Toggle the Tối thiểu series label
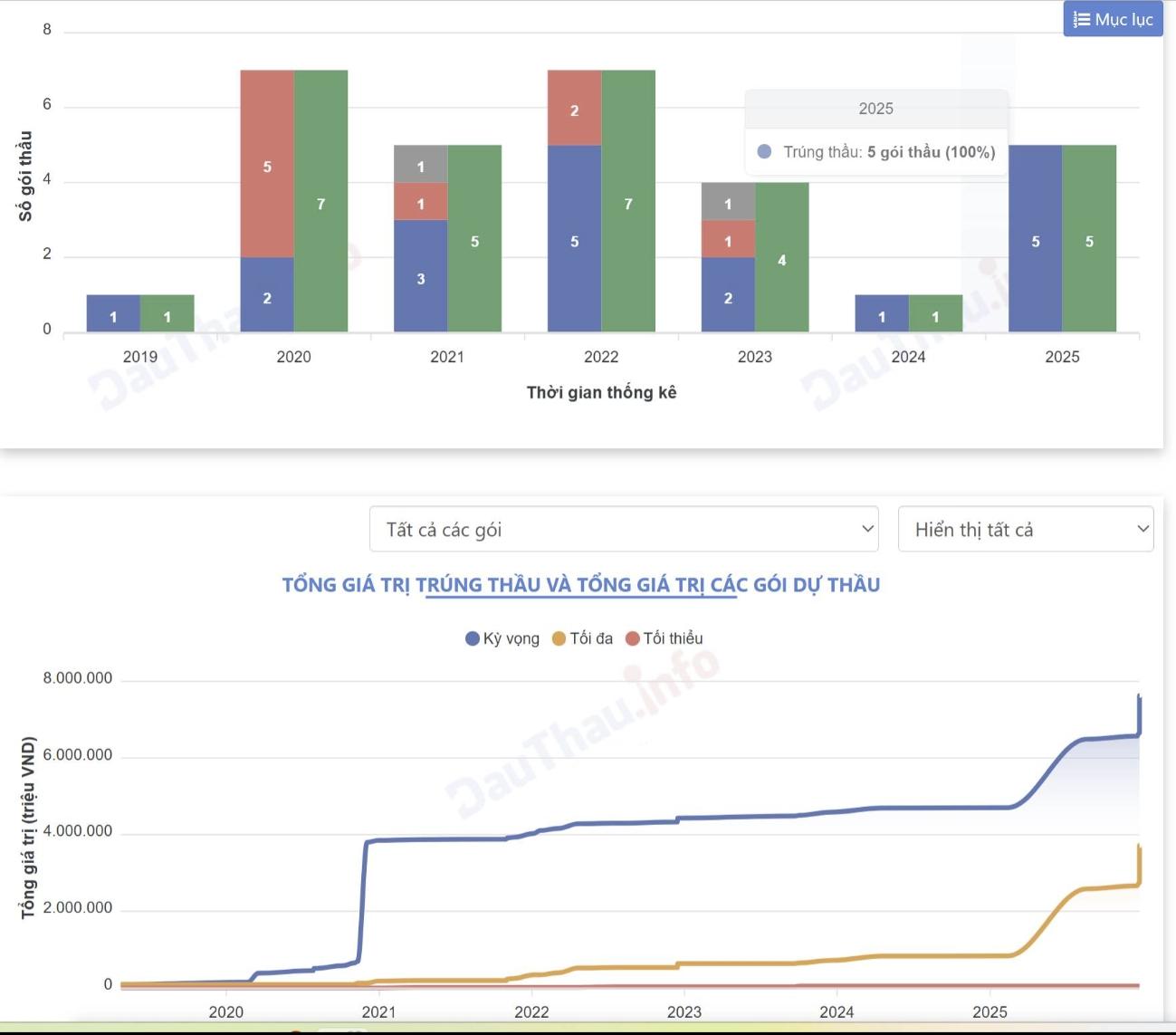 pyautogui.click(x=673, y=638)
